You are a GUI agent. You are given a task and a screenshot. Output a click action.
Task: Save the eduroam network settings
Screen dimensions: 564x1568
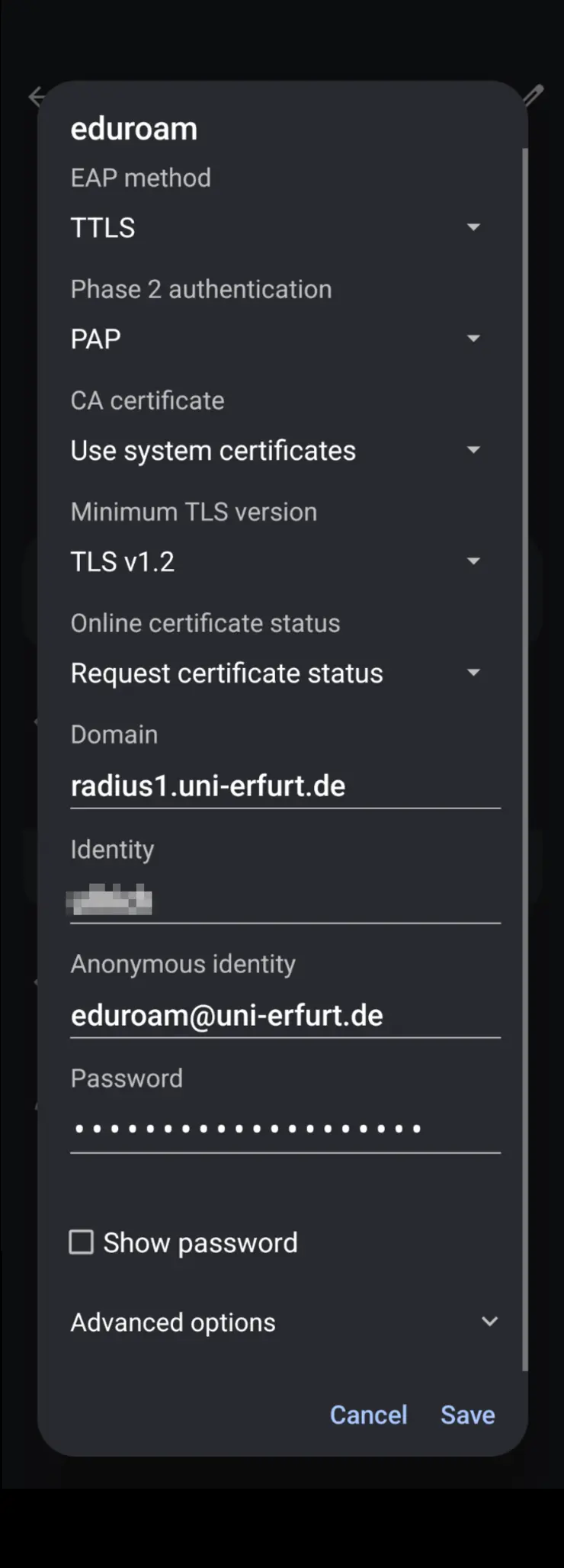(x=467, y=1415)
